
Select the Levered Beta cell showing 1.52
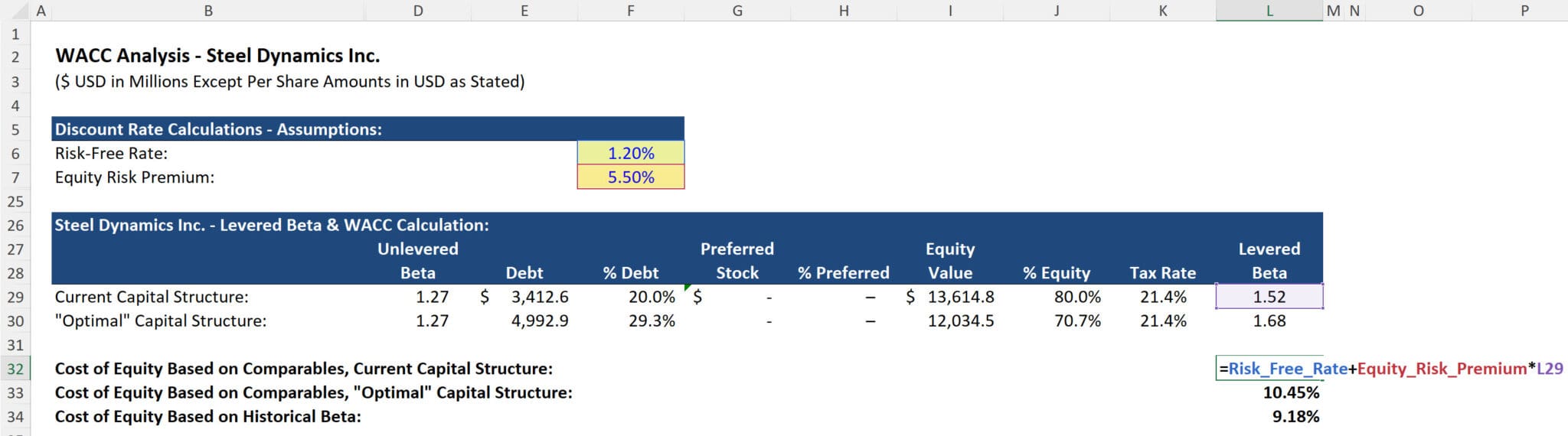point(1269,297)
